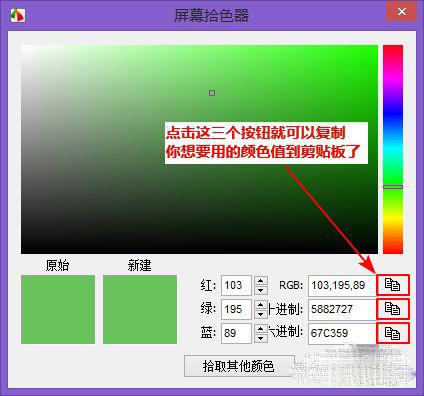Click the hex field 67C359
The height and width of the screenshot is (396, 424).
(x=342, y=333)
